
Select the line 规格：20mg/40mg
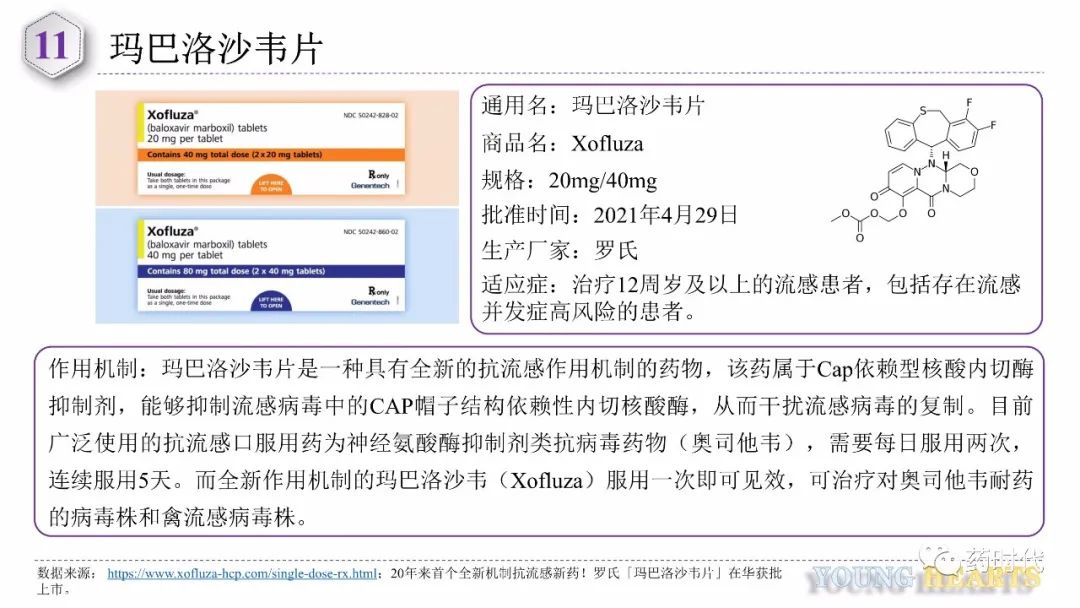569,180
